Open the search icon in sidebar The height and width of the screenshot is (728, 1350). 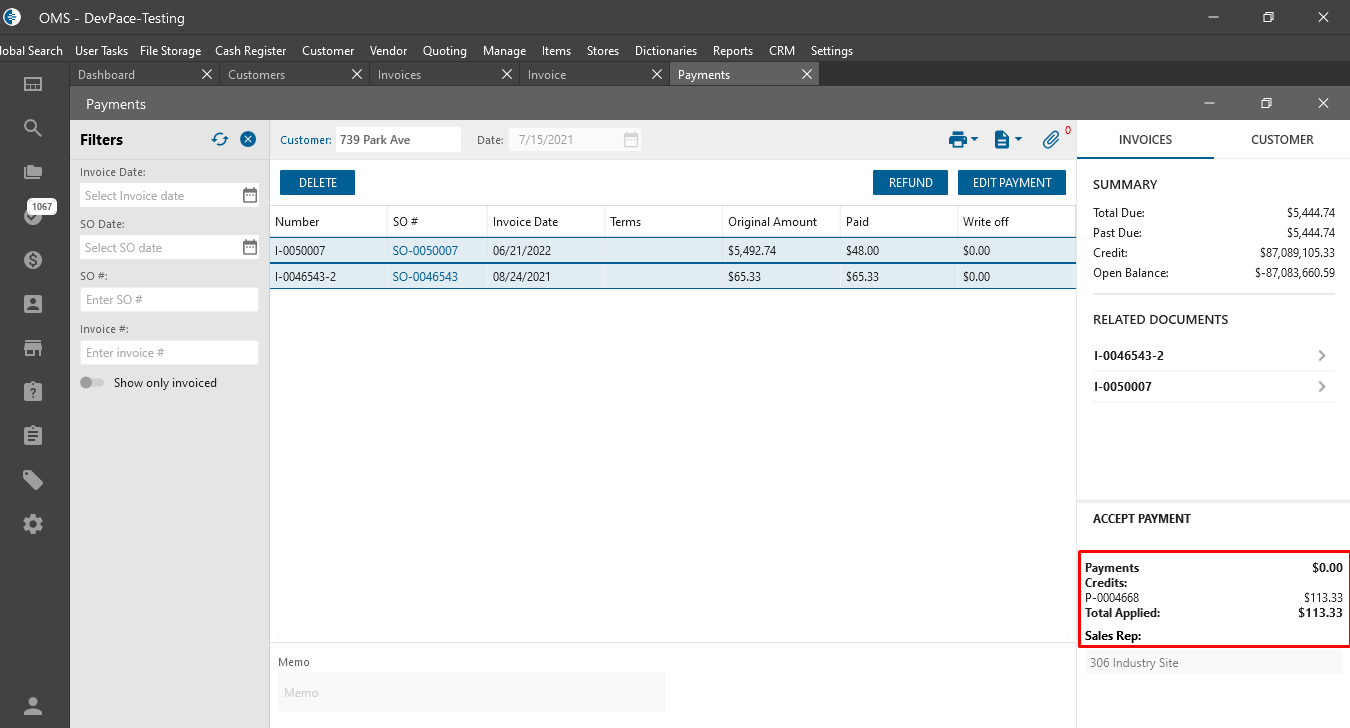(x=33, y=128)
